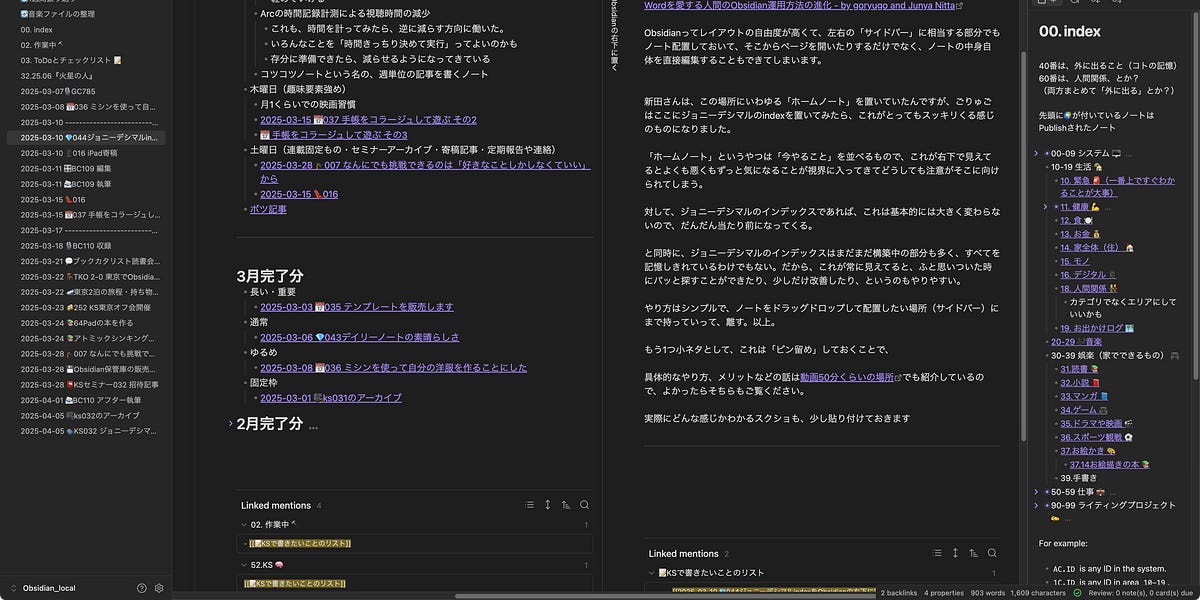Expand the 11. 健康 list item
Viewport: 1200px width, 600px height.
tap(1045, 207)
